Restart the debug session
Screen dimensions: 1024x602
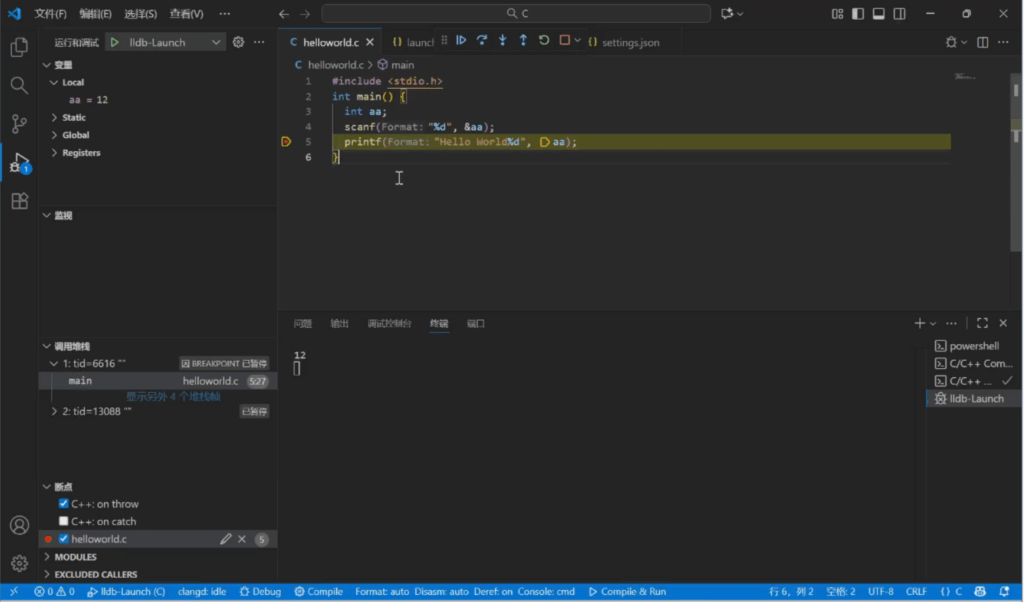click(x=544, y=41)
